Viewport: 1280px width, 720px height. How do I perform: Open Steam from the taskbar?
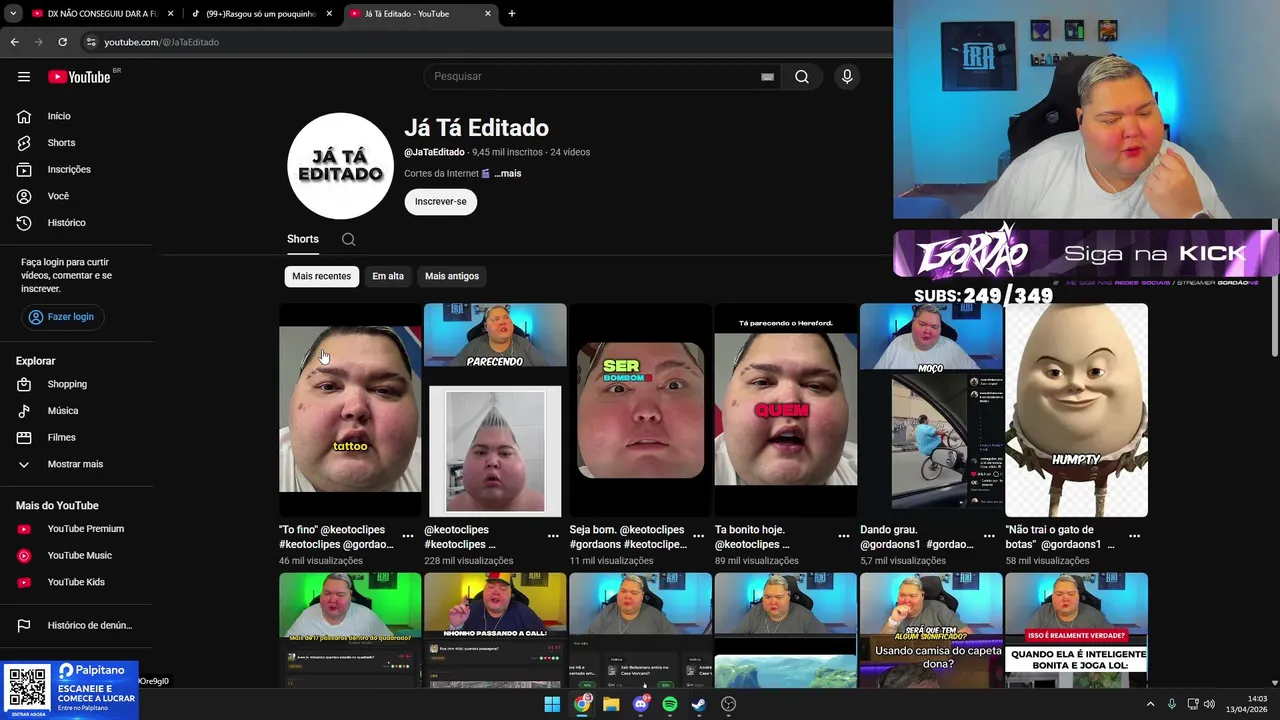(699, 704)
